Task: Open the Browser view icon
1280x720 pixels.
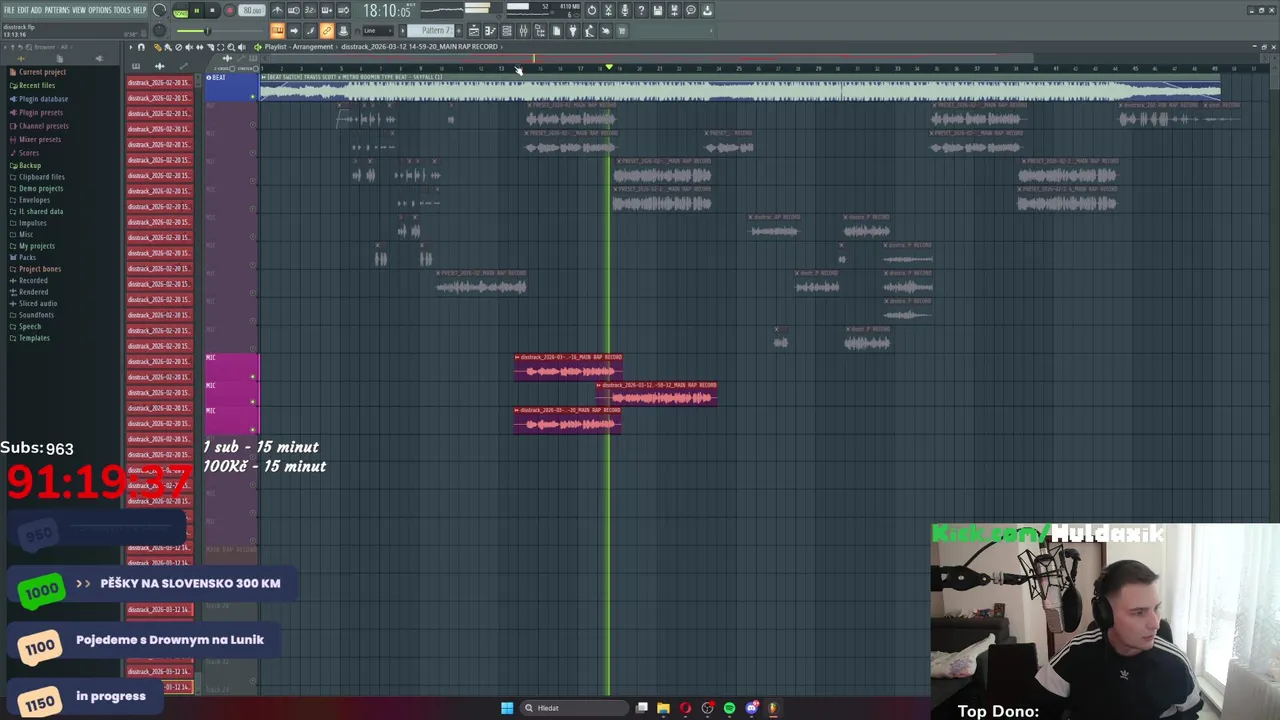Action: (540, 31)
